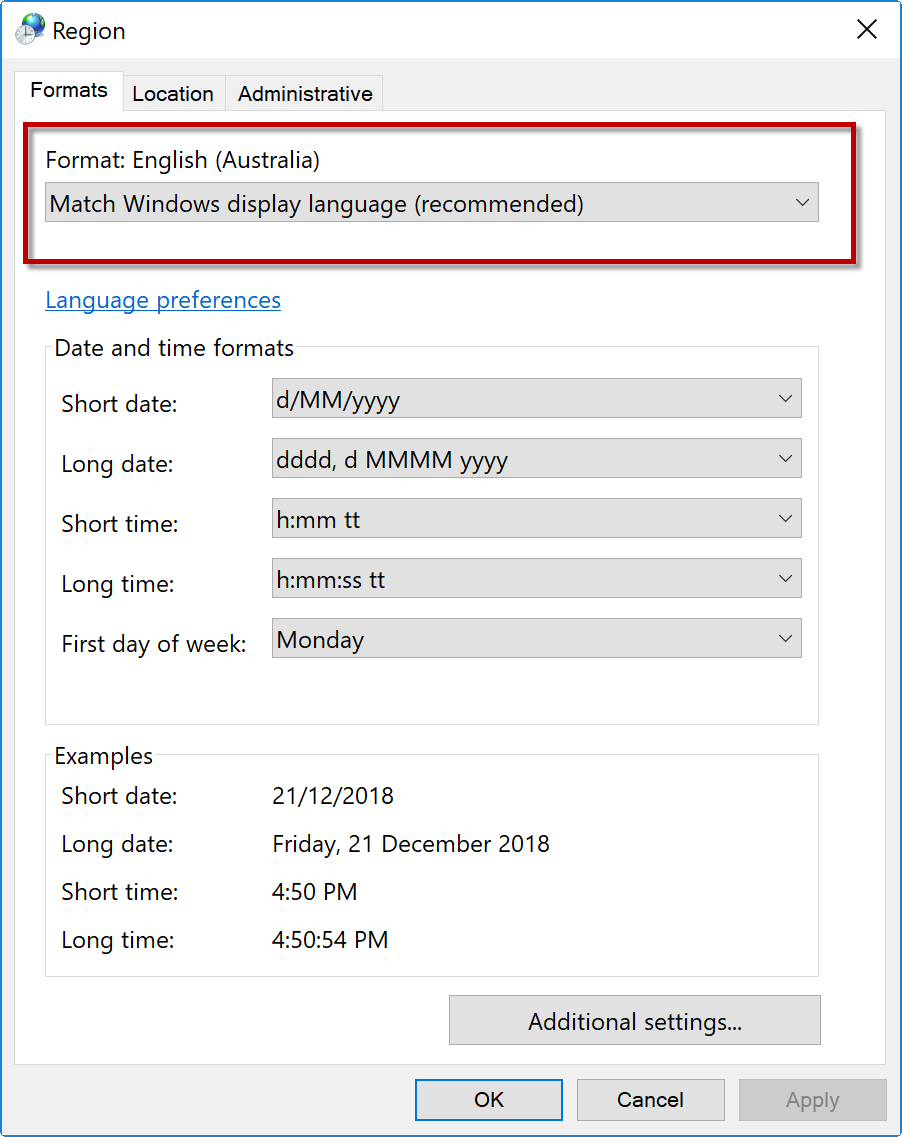Viewport: 902px width, 1137px height.
Task: Click the Region title bar text
Action: 89,31
